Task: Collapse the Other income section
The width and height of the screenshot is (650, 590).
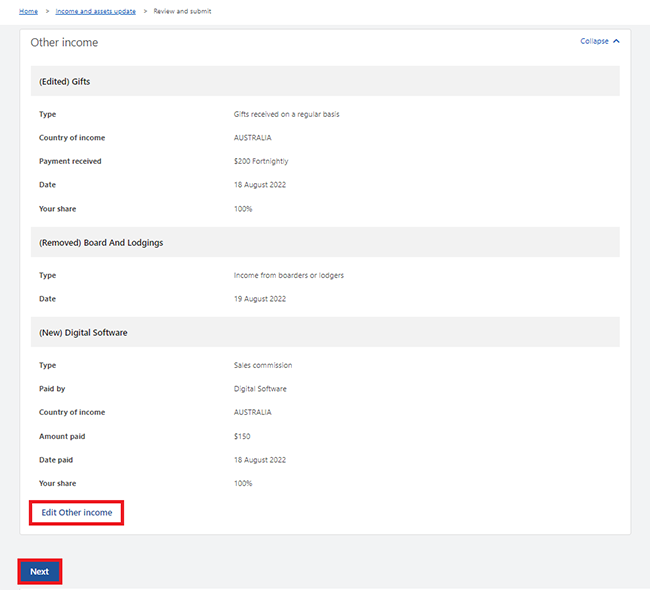Action: (599, 41)
